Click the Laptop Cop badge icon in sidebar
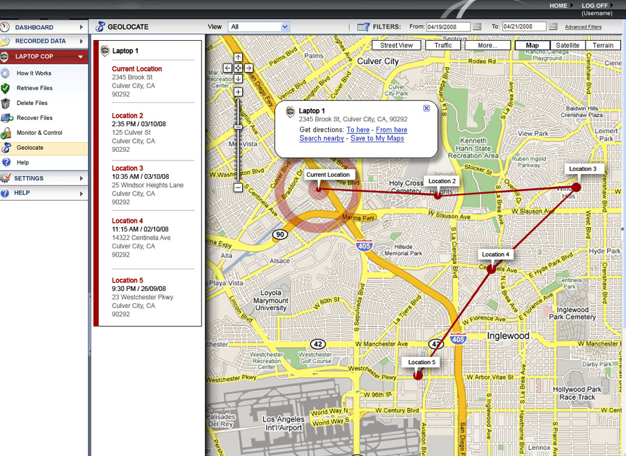626x456 pixels. tap(4, 57)
